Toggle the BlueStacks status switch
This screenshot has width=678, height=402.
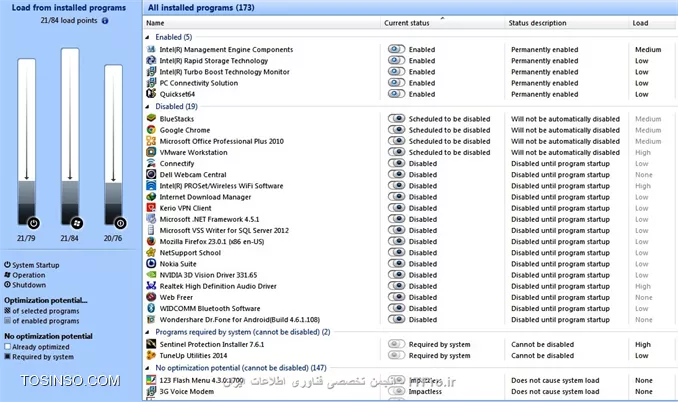click(x=397, y=118)
